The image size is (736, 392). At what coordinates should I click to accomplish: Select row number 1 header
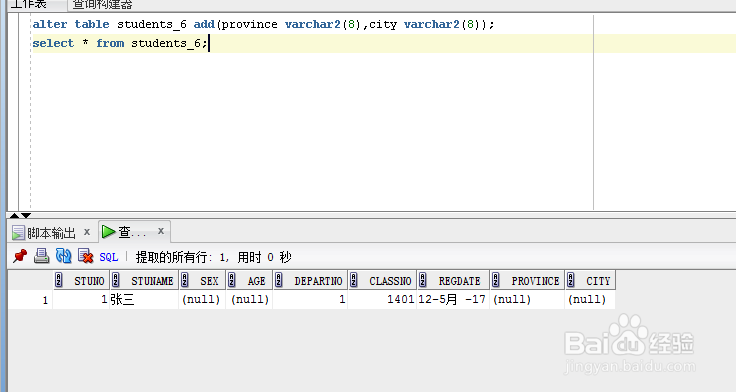pyautogui.click(x=31, y=300)
